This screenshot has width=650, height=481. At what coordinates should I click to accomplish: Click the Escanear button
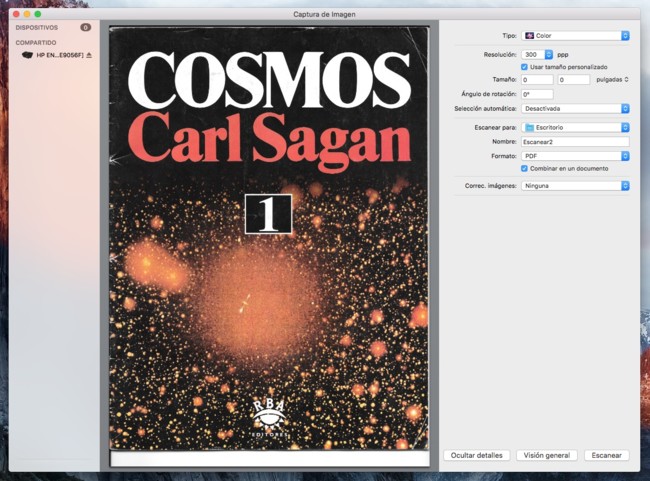pos(606,455)
